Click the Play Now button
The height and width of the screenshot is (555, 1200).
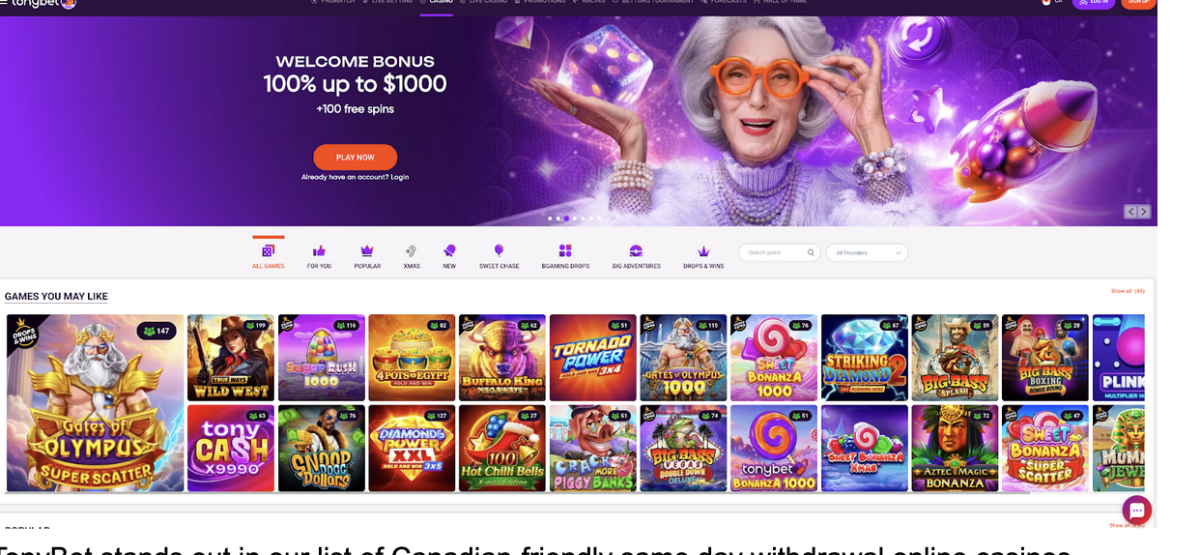(x=355, y=157)
